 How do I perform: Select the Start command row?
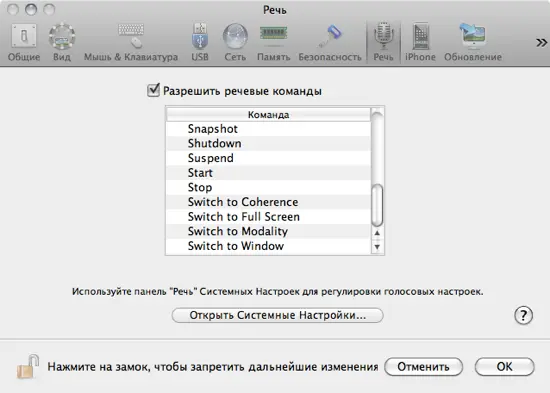pos(268,173)
